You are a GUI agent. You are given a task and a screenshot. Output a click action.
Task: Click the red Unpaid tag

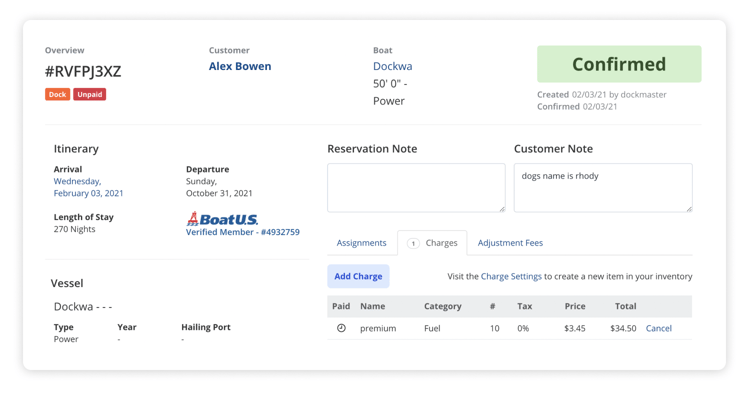(x=89, y=94)
